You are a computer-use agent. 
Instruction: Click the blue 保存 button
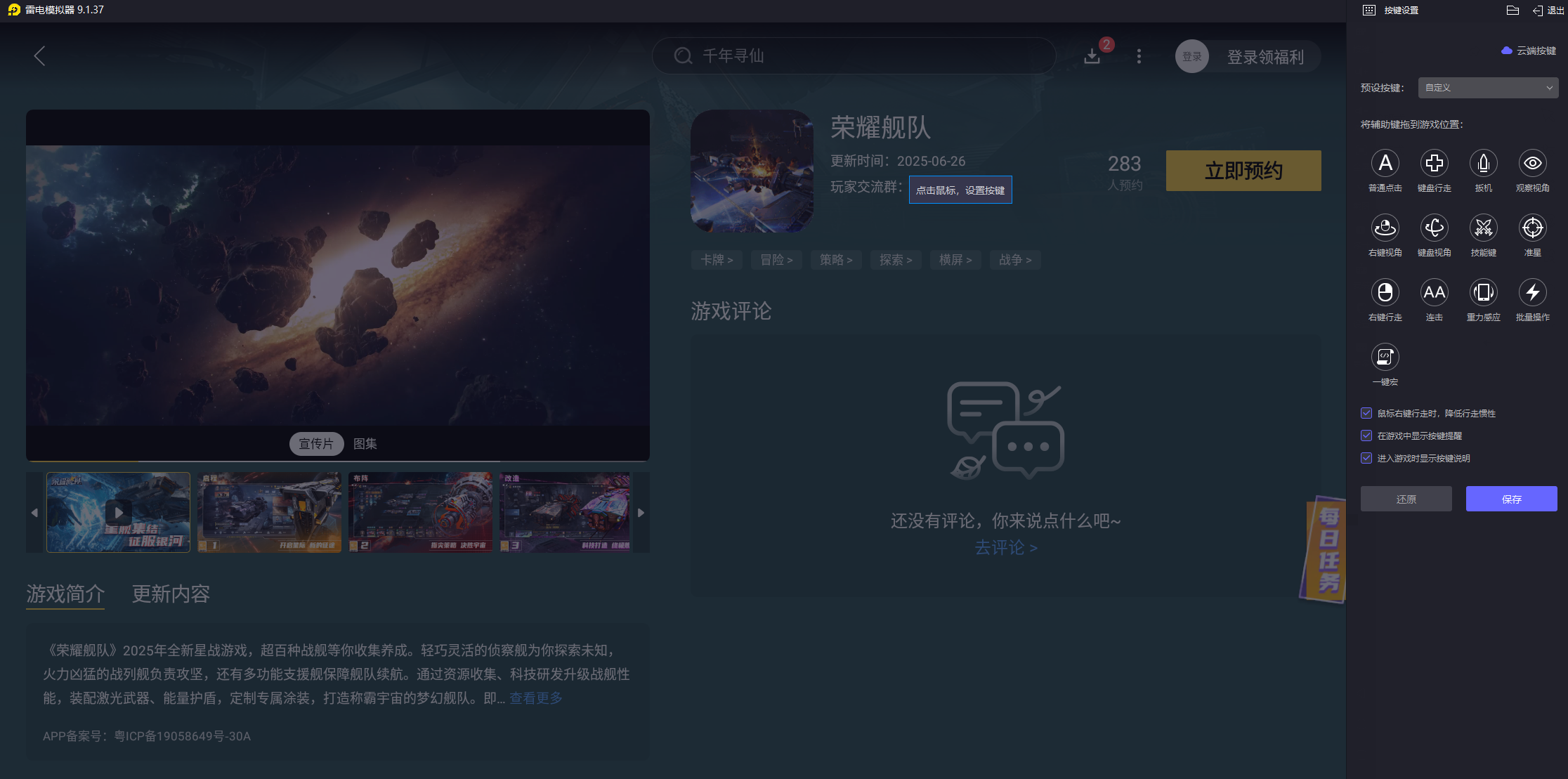pyautogui.click(x=1511, y=499)
